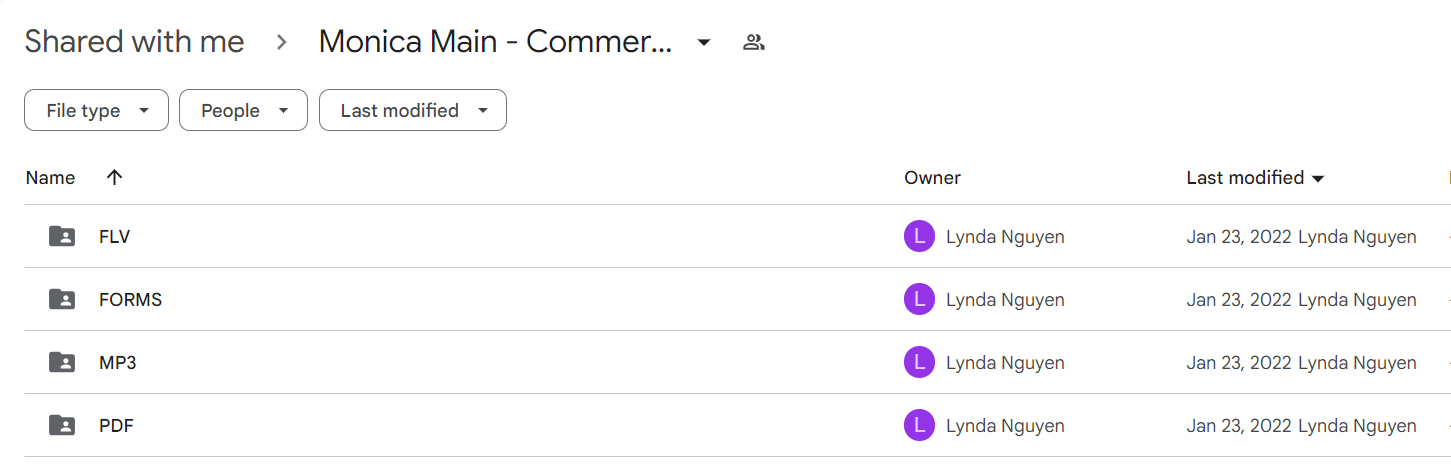The image size is (1451, 470).
Task: Select the FORMS folder icon
Action: [62, 299]
